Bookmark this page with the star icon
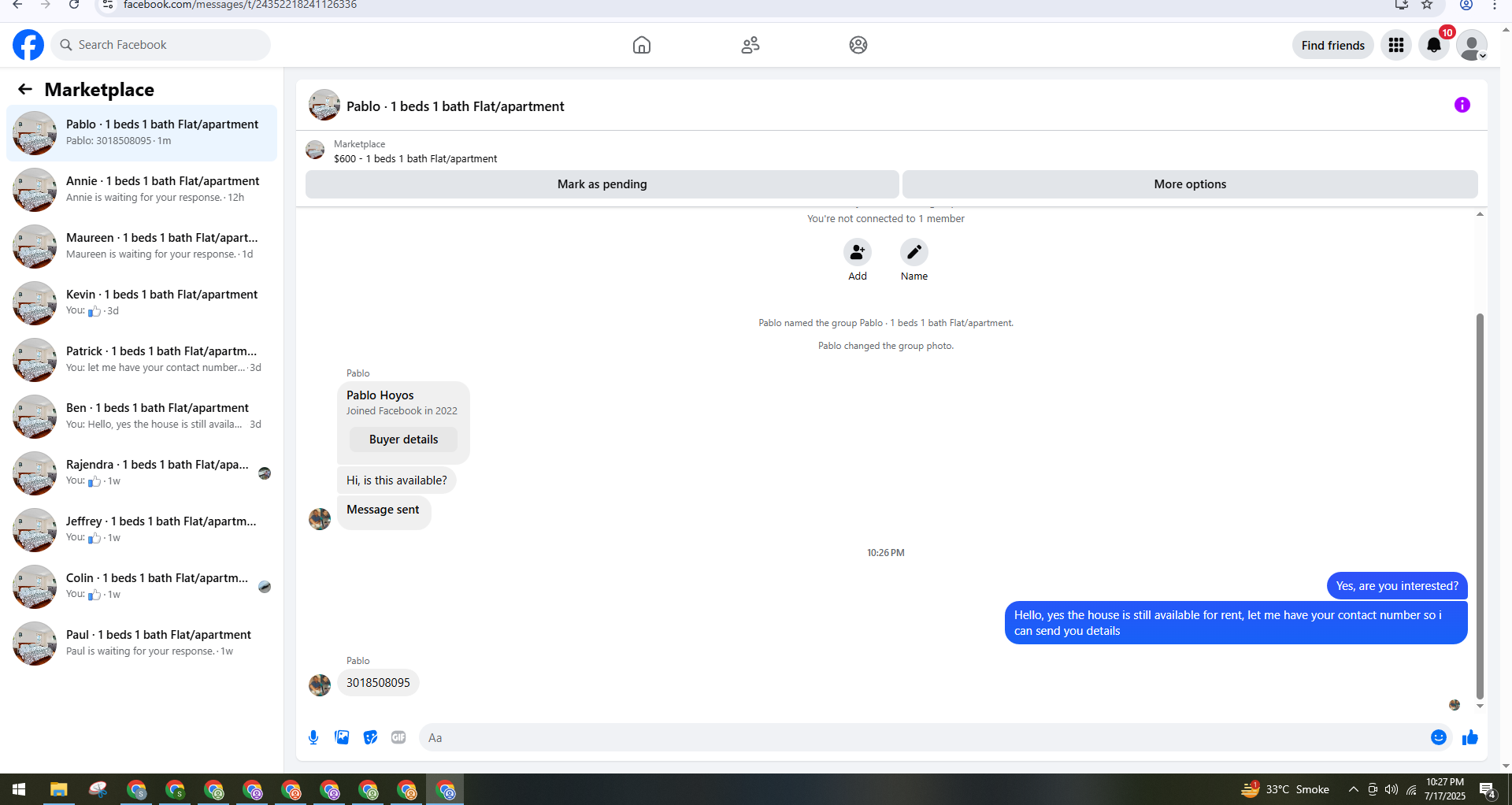 tap(1427, 5)
